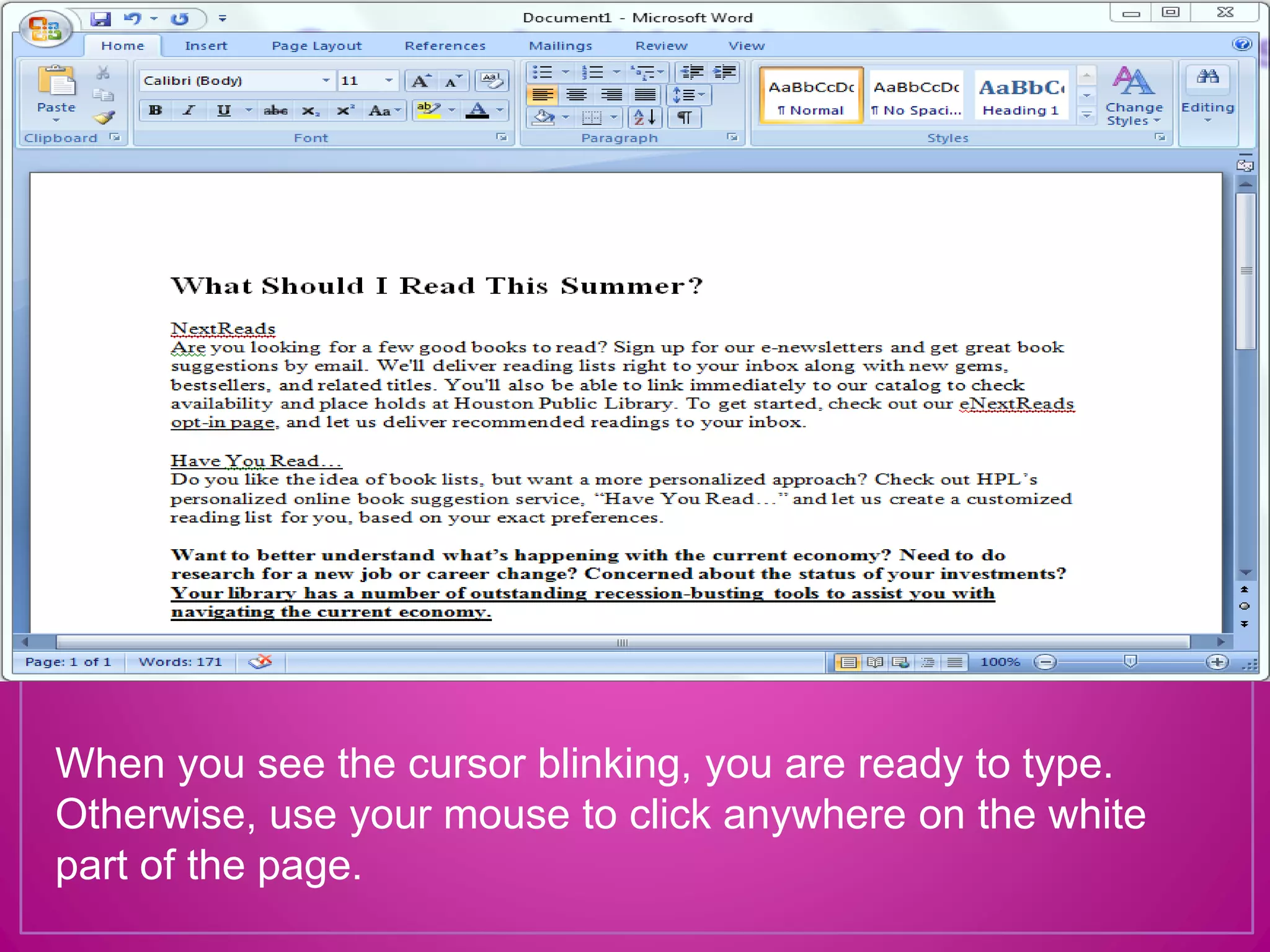
Task: Pick text highlight color
Action: [429, 111]
